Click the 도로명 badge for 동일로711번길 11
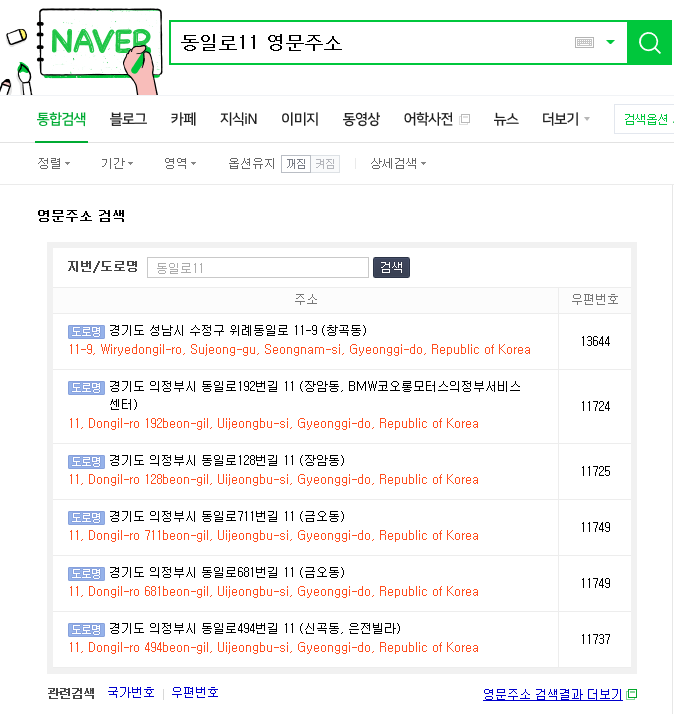Viewport: 674px width, 714px height. tap(86, 518)
